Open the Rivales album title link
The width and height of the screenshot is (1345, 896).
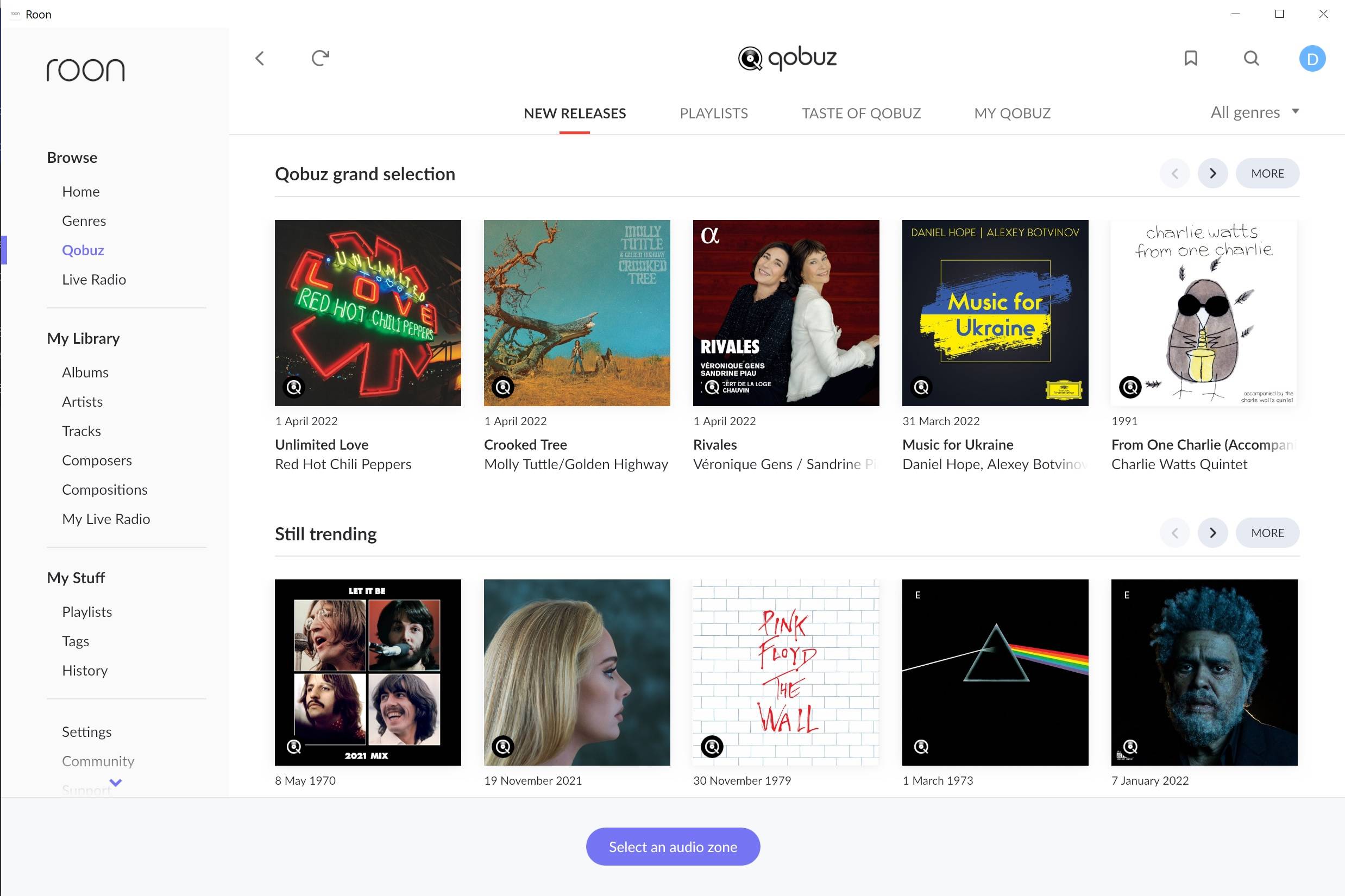[714, 445]
